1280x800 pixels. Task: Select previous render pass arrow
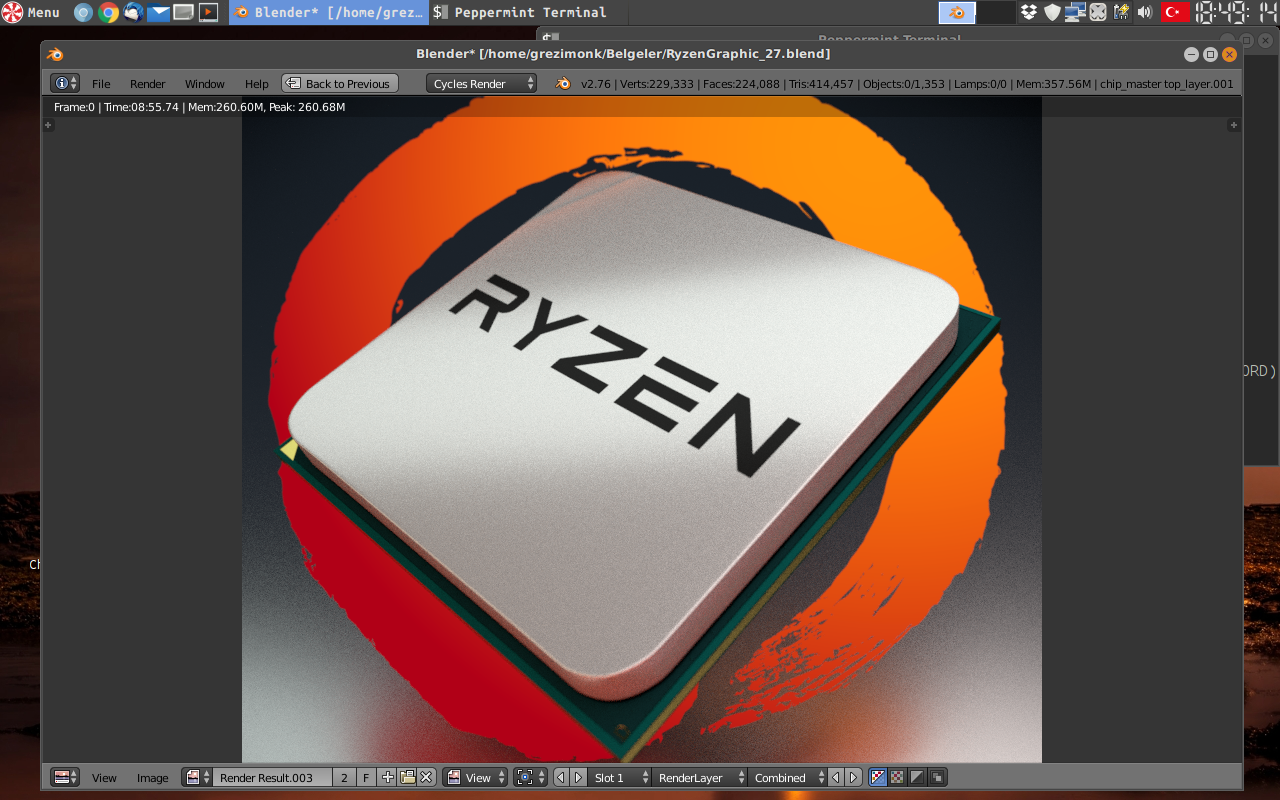click(x=836, y=777)
